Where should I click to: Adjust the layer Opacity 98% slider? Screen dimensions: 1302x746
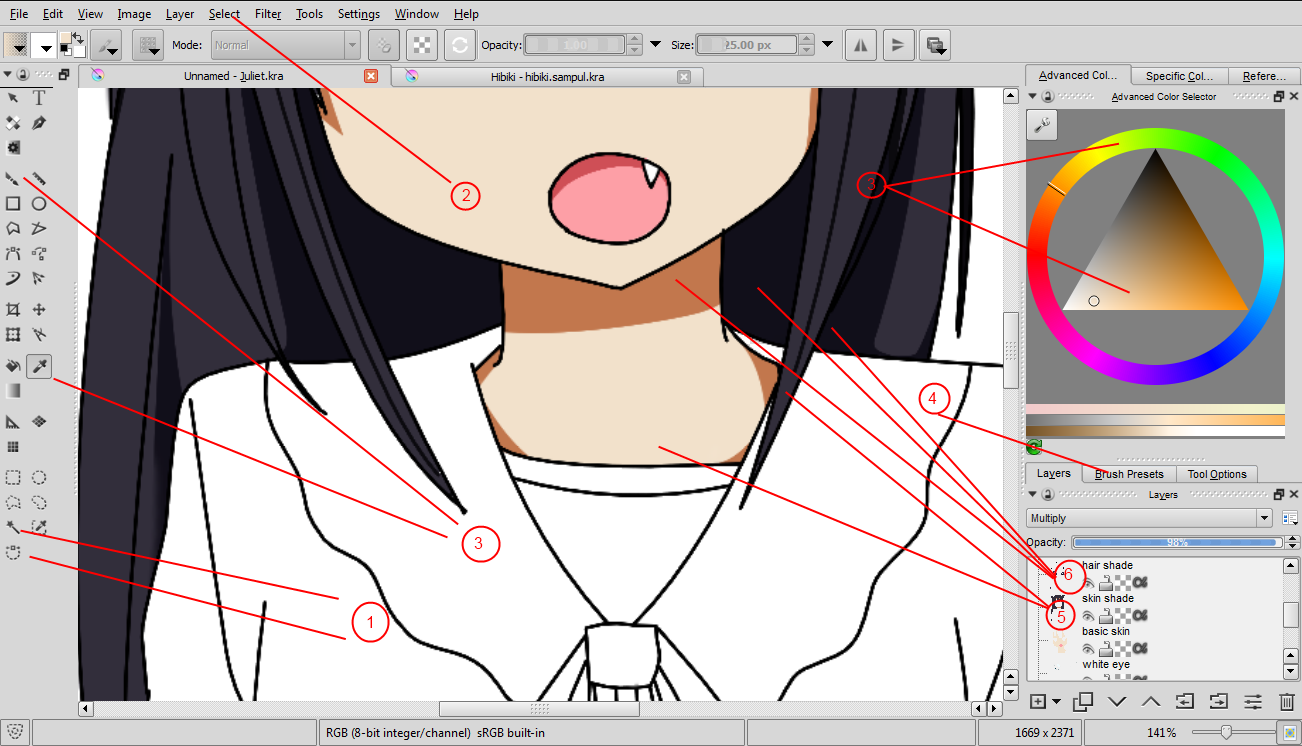coord(1177,542)
